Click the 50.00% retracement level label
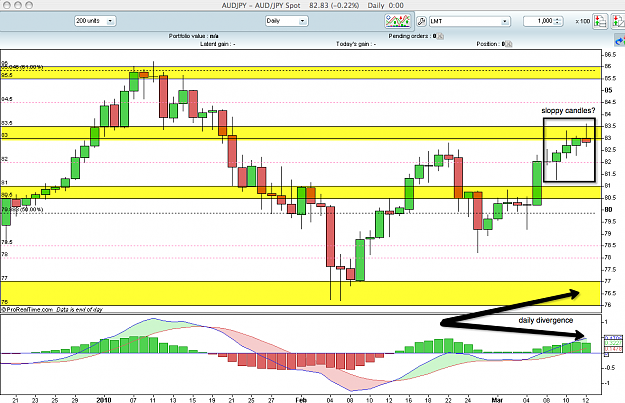This screenshot has height=403, width=625. (x=22, y=209)
